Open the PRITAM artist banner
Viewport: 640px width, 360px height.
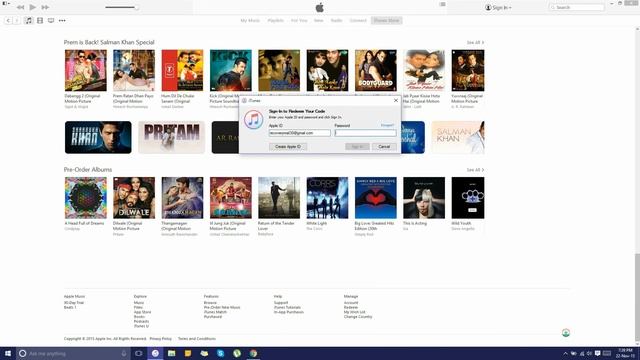[x=171, y=137]
